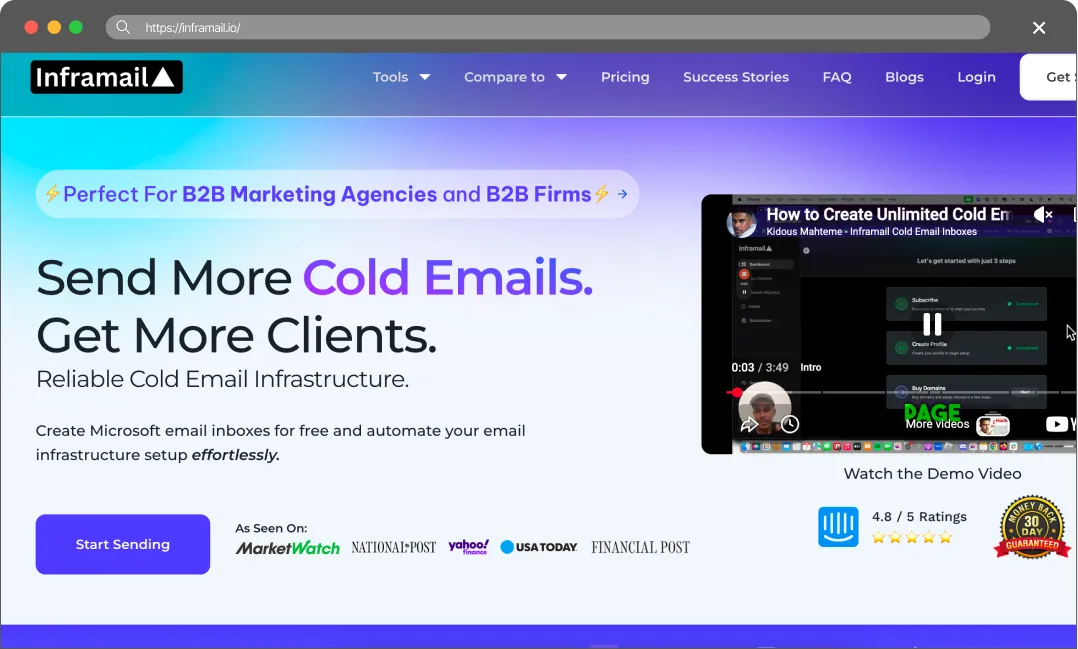Click the Get More Clients heading
Screen dimensions: 1078x649
[x=236, y=336]
